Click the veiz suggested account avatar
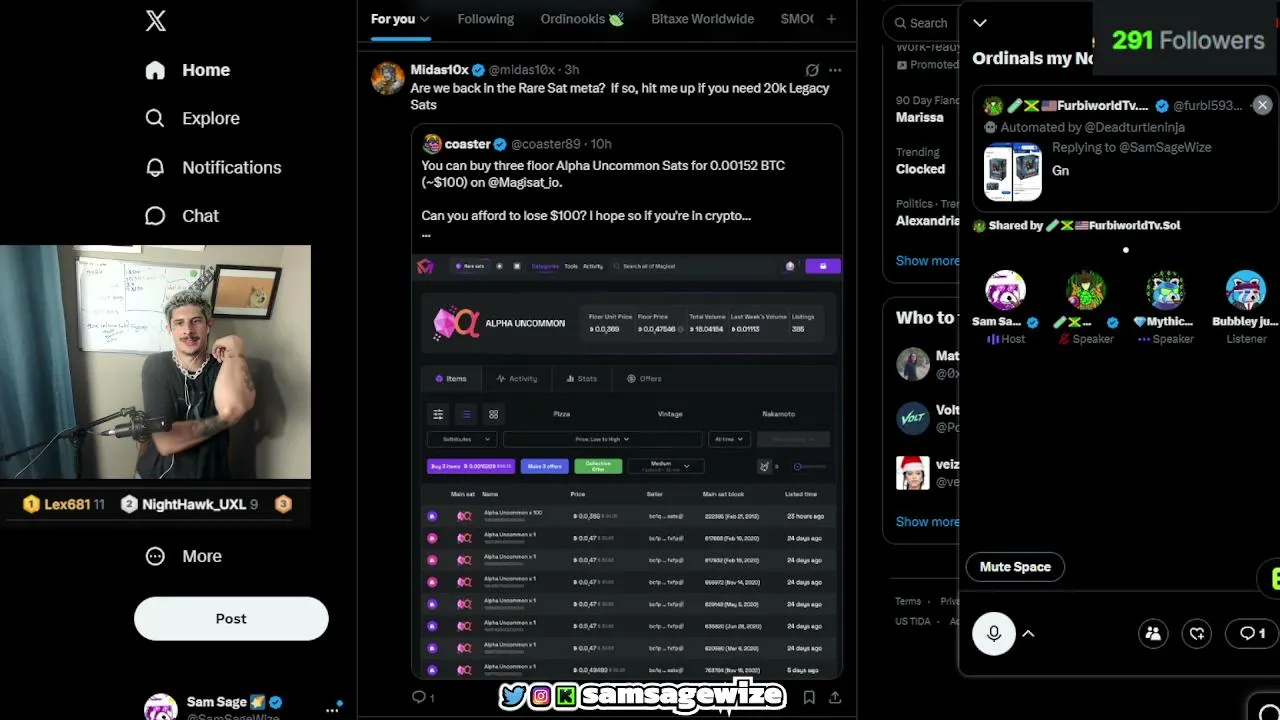The width and height of the screenshot is (1280, 720). point(913,472)
